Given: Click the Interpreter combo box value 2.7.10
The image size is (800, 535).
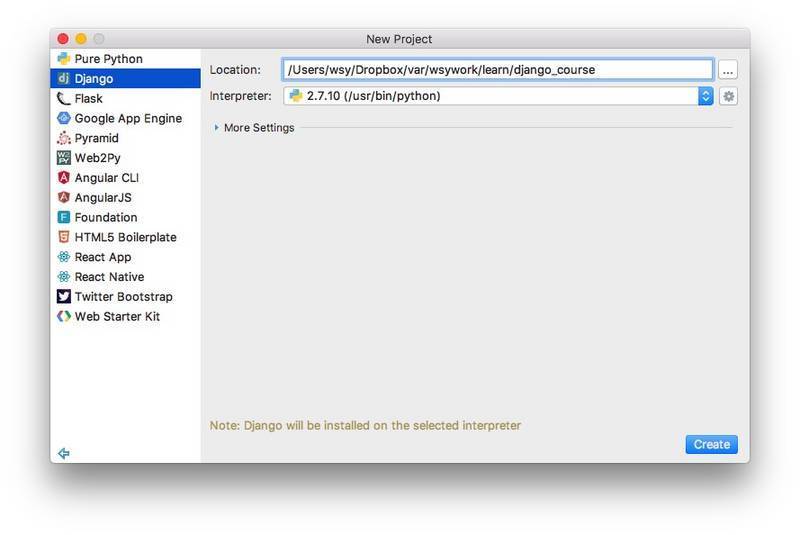Looking at the screenshot, I should [x=498, y=96].
